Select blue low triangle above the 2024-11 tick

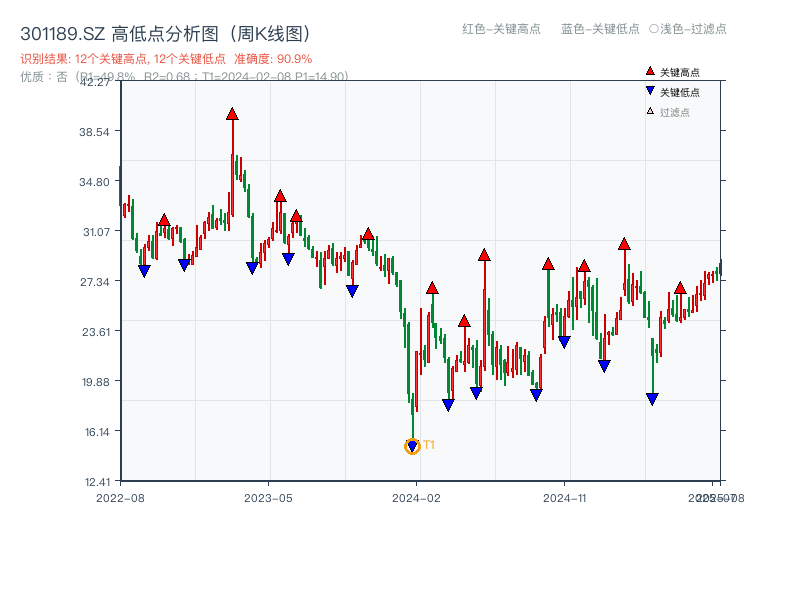coord(564,342)
